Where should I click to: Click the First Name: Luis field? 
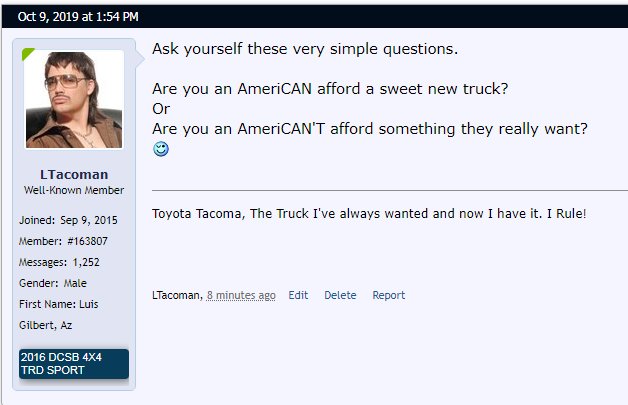tap(58, 304)
